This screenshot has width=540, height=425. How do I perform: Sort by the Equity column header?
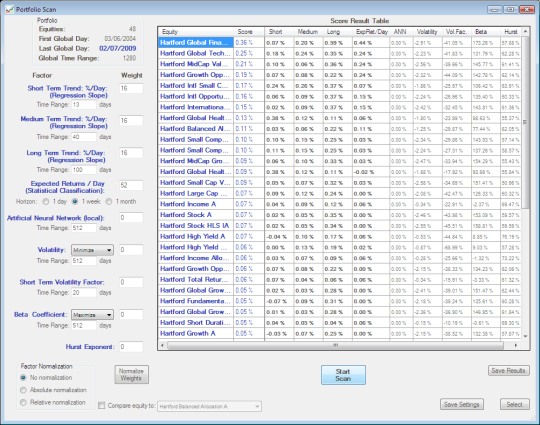pyautogui.click(x=196, y=32)
